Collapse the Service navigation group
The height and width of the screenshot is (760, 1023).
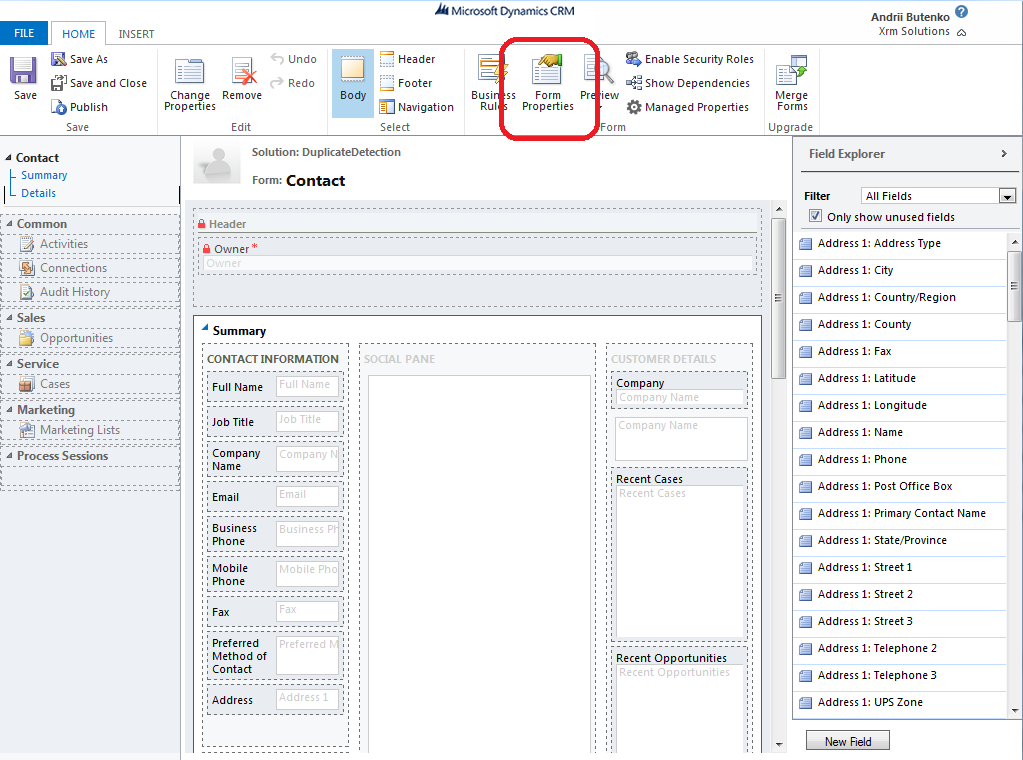pyautogui.click(x=9, y=363)
